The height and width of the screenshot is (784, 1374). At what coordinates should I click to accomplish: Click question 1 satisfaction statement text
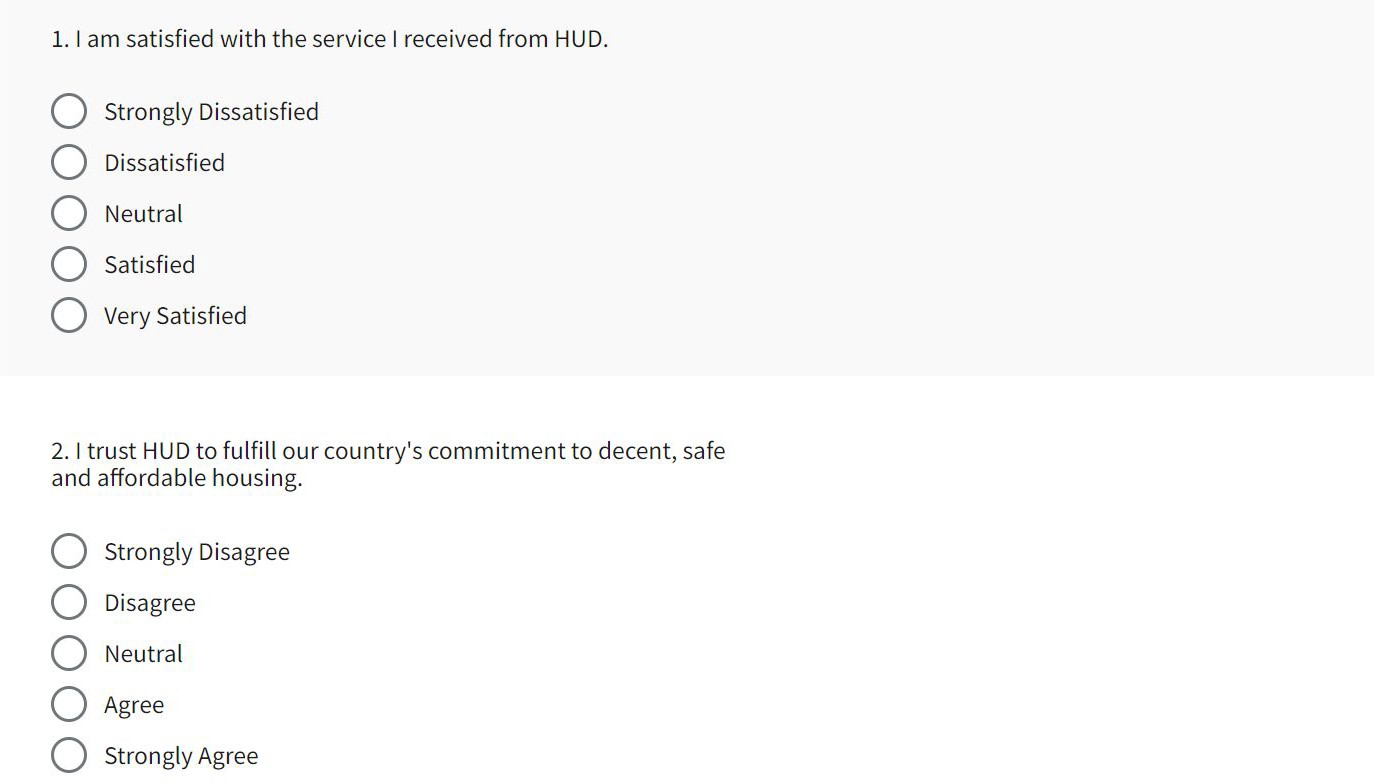tap(329, 39)
